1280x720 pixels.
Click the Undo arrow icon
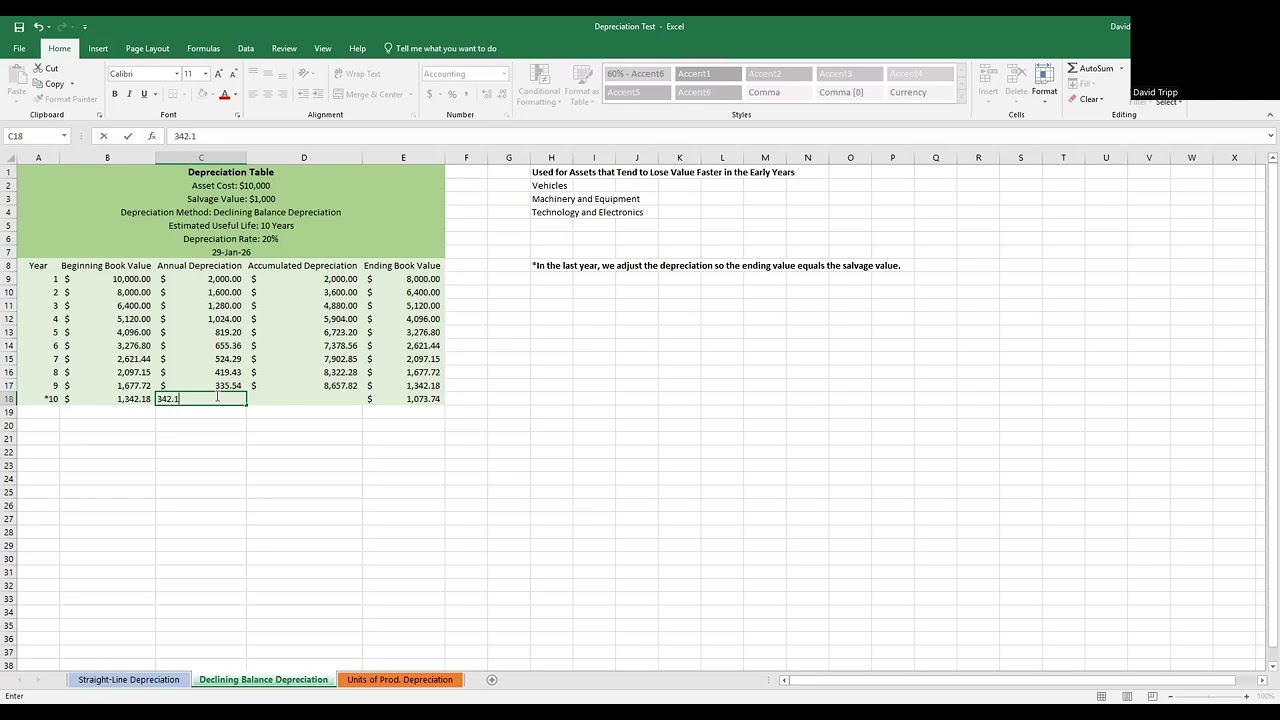[x=38, y=27]
